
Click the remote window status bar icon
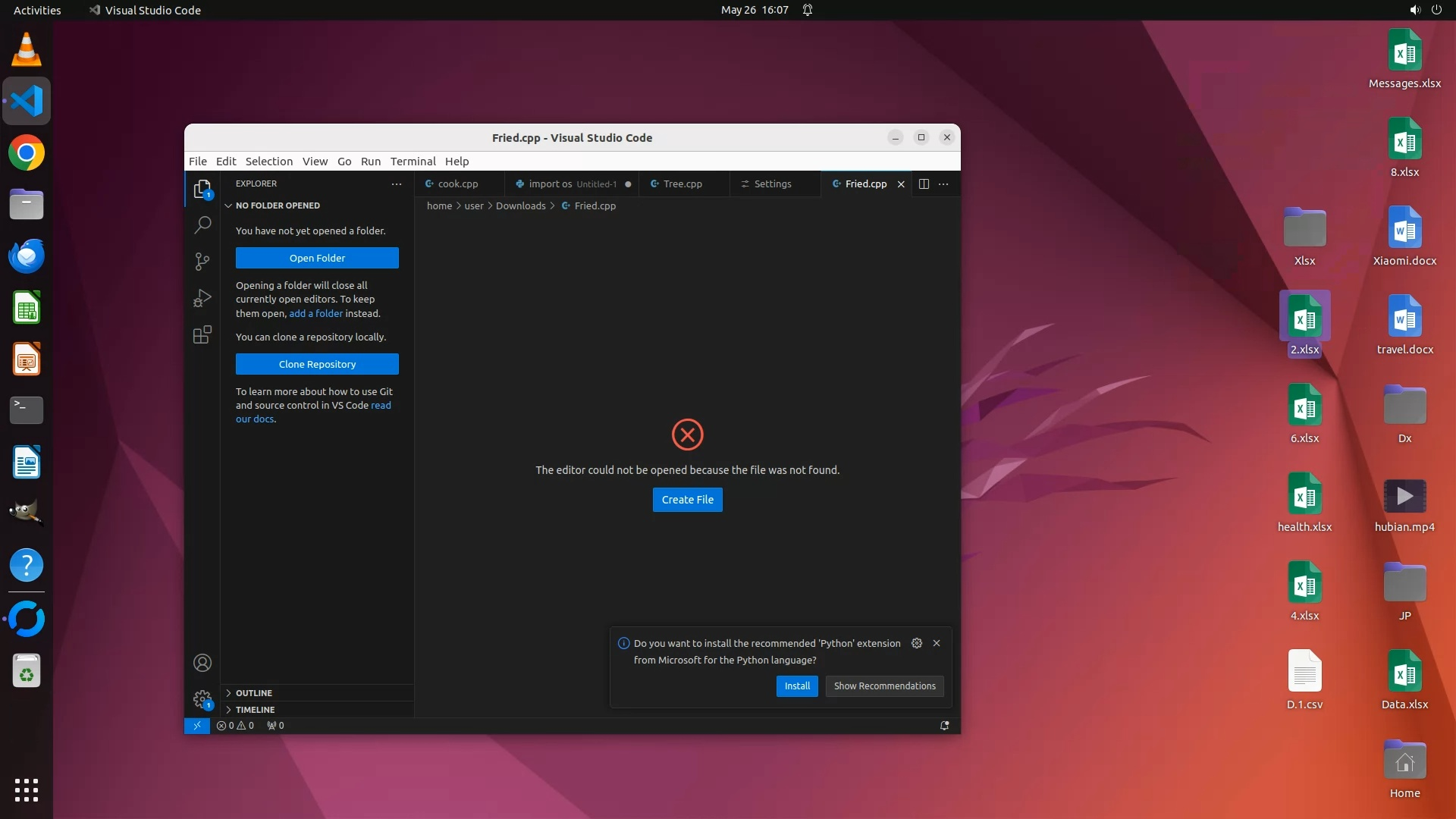(196, 726)
